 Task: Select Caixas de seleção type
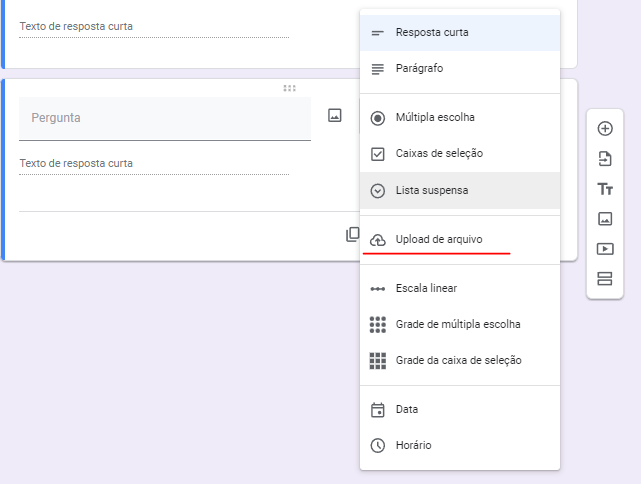(x=439, y=154)
